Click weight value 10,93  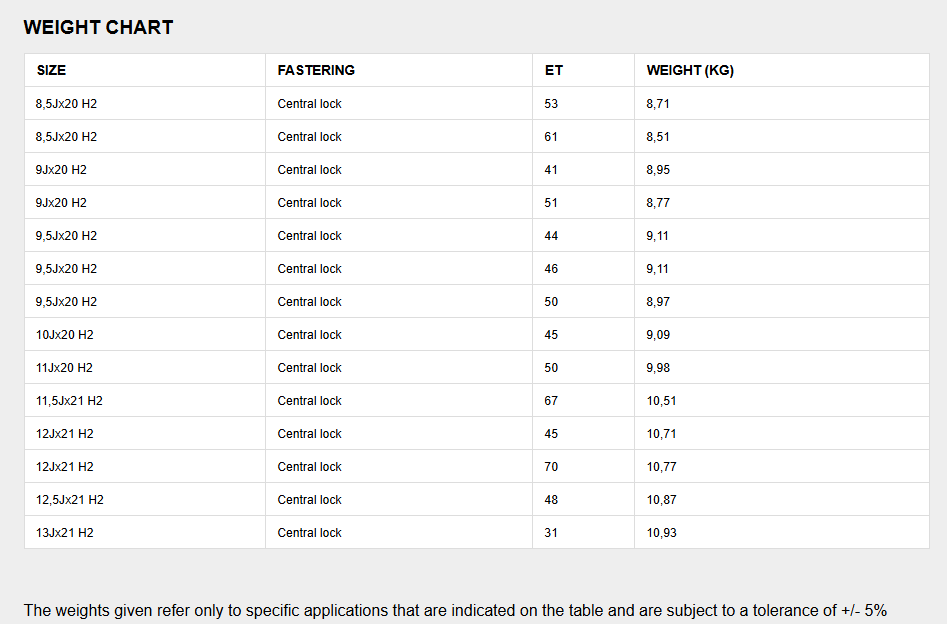click(661, 533)
